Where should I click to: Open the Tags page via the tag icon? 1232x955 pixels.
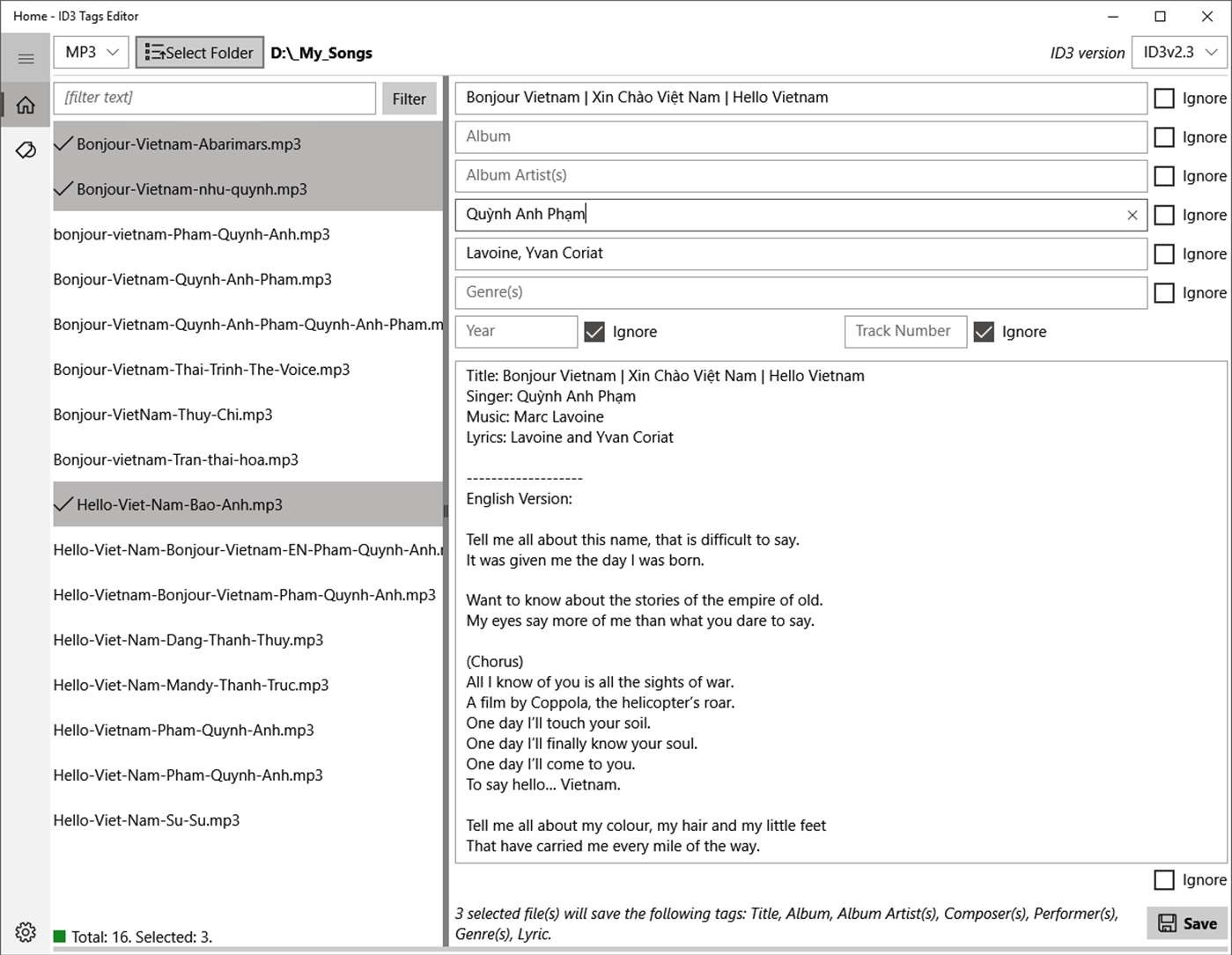tap(26, 150)
